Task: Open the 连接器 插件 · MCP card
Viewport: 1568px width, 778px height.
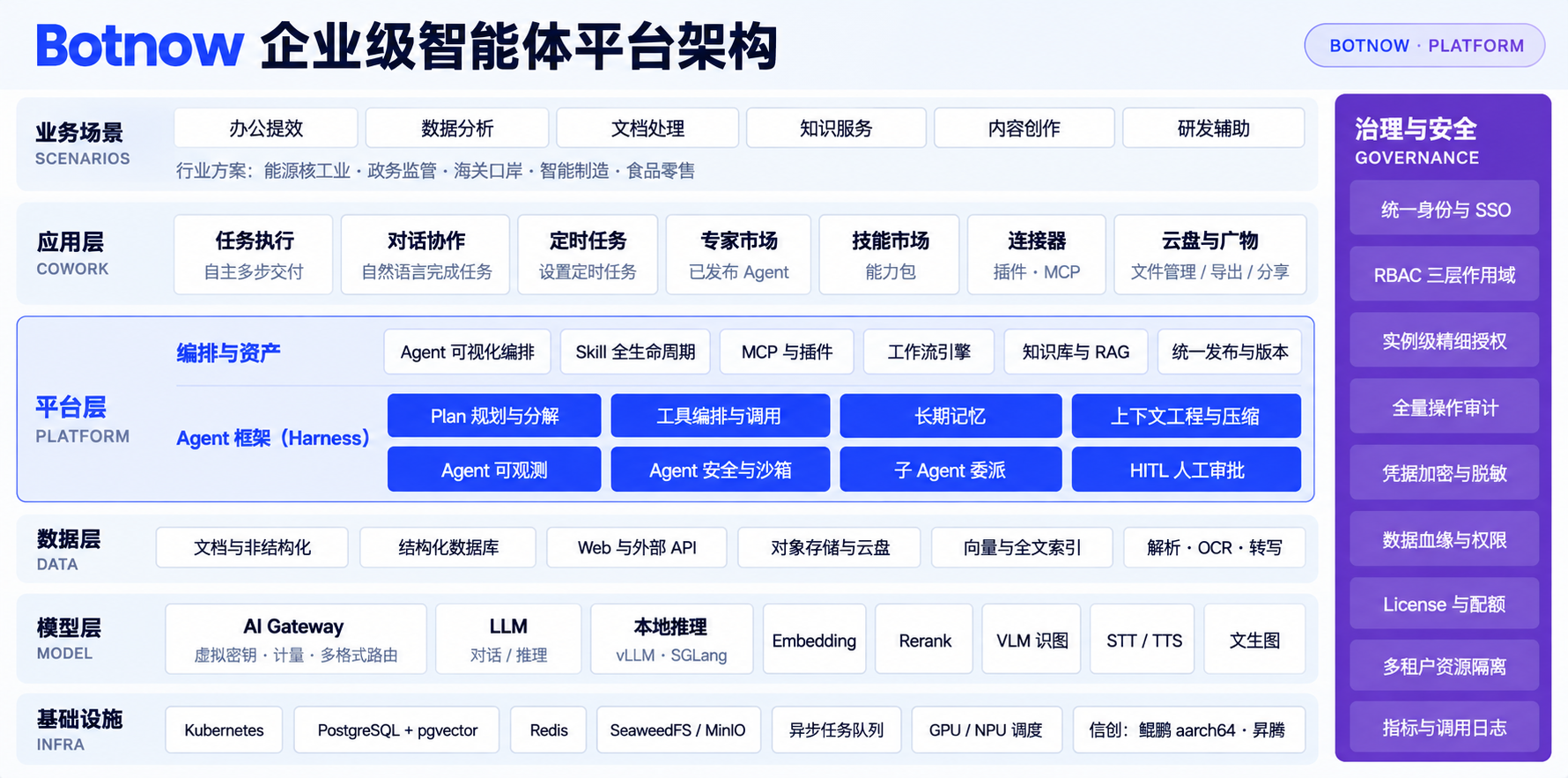Action: 1037,255
